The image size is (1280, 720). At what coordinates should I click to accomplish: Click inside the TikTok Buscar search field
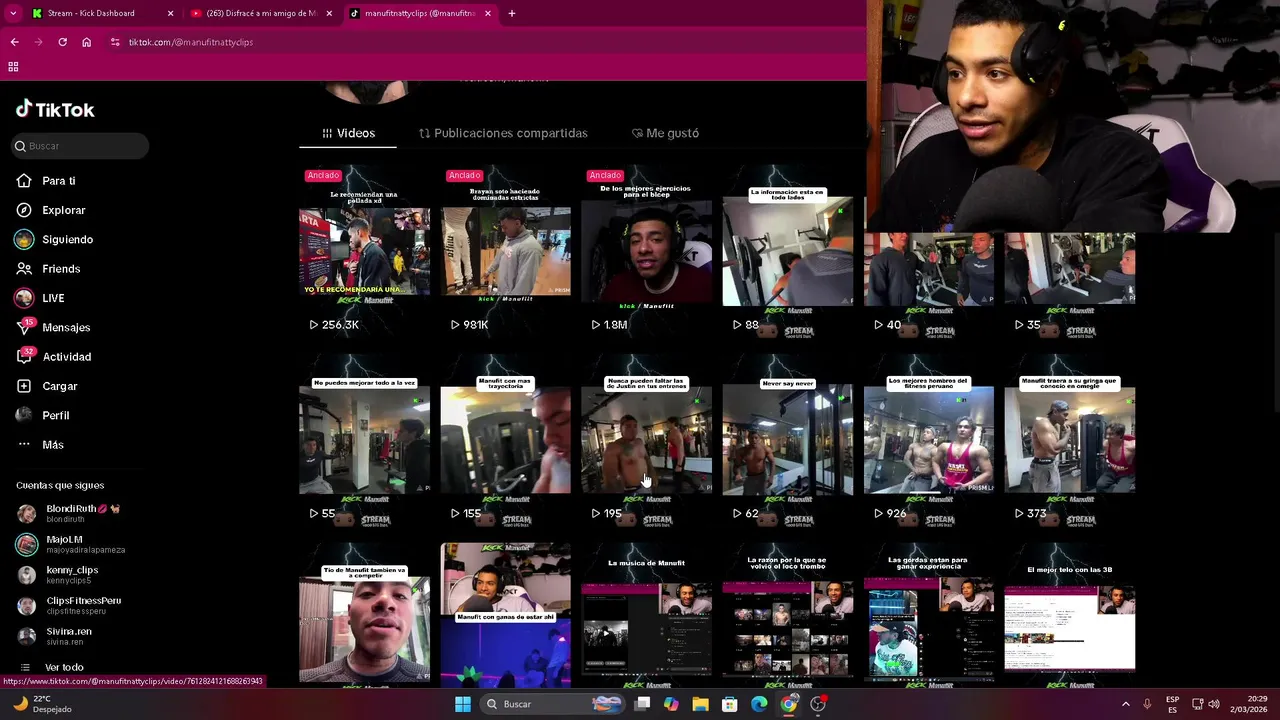point(80,146)
